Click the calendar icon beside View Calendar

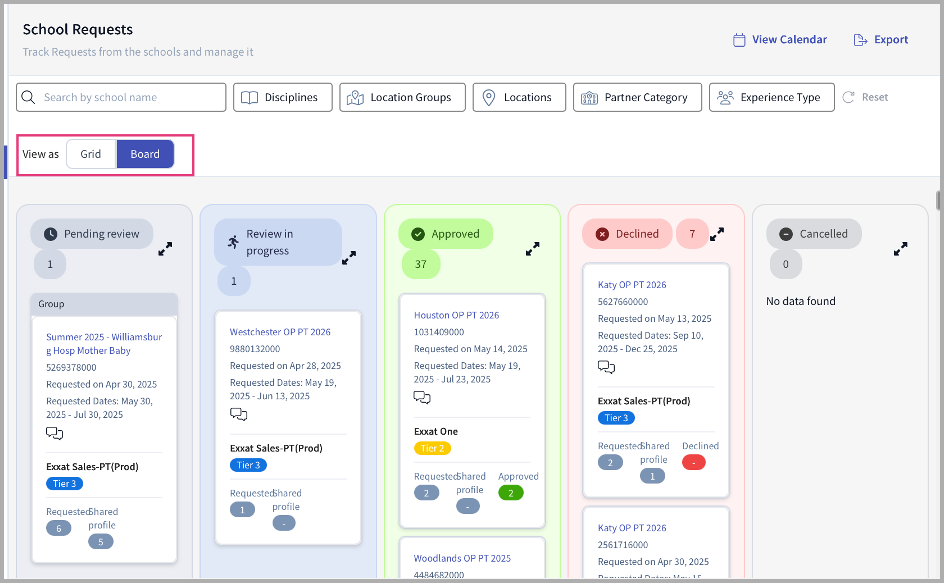739,40
